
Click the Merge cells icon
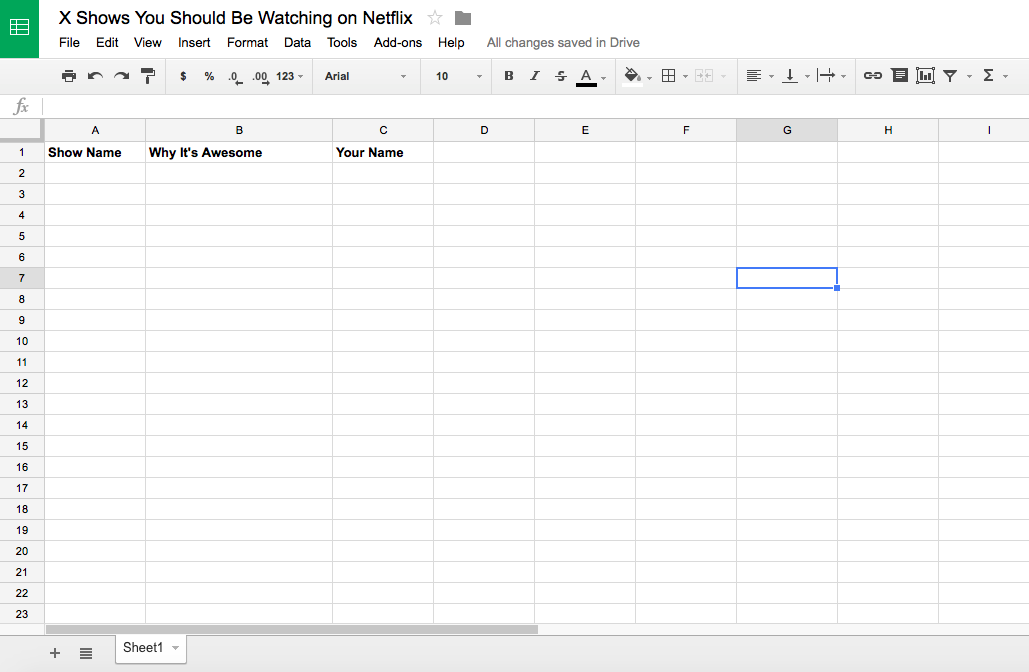click(x=704, y=75)
